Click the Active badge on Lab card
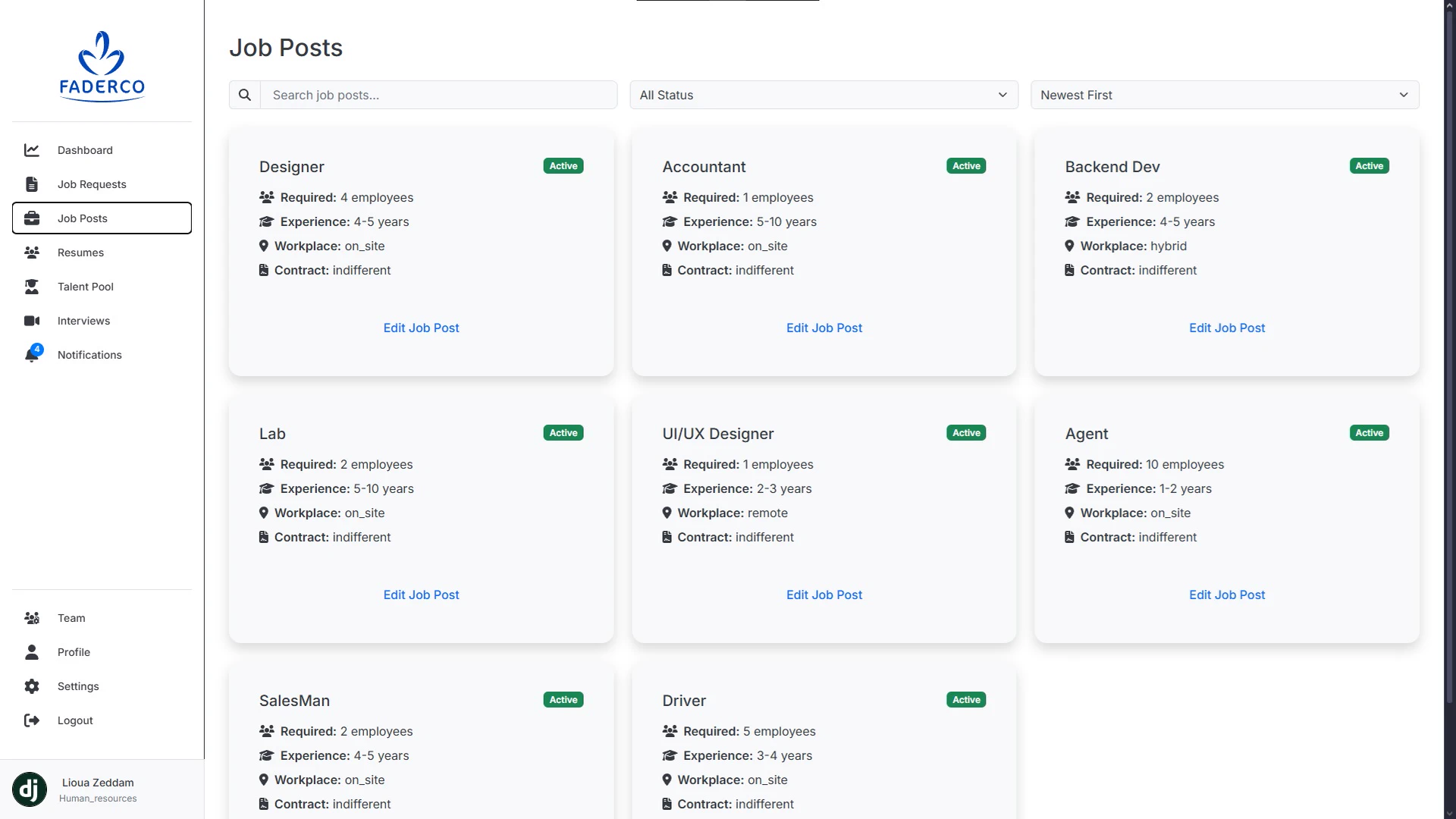This screenshot has width=1456, height=819. 563,433
